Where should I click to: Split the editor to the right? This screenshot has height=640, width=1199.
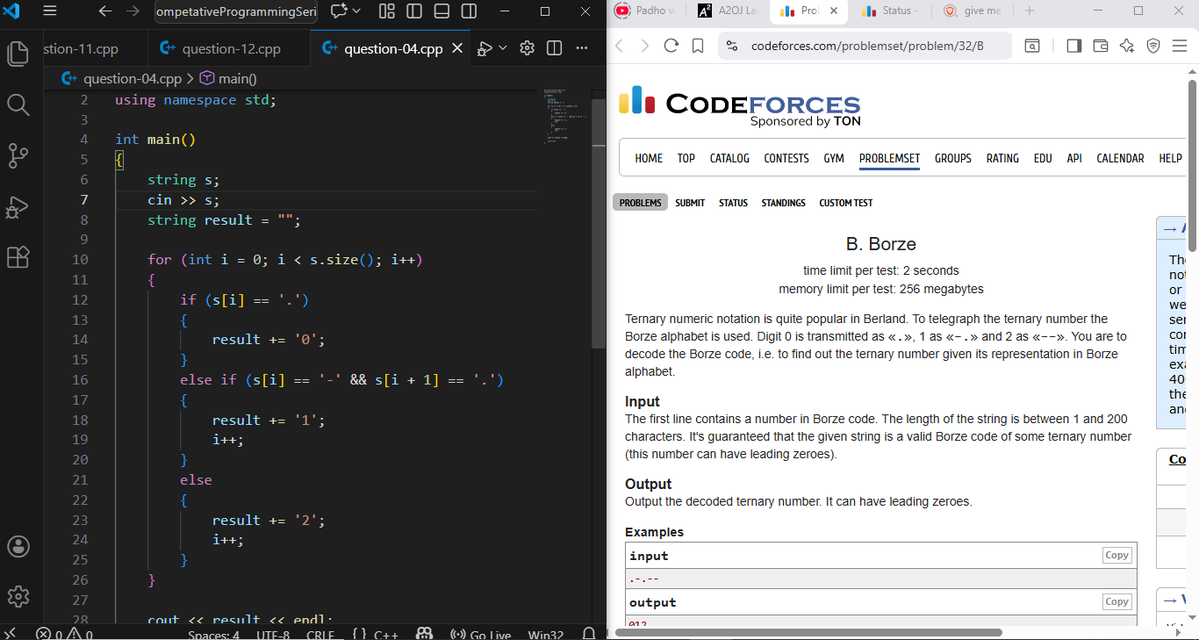(x=554, y=48)
